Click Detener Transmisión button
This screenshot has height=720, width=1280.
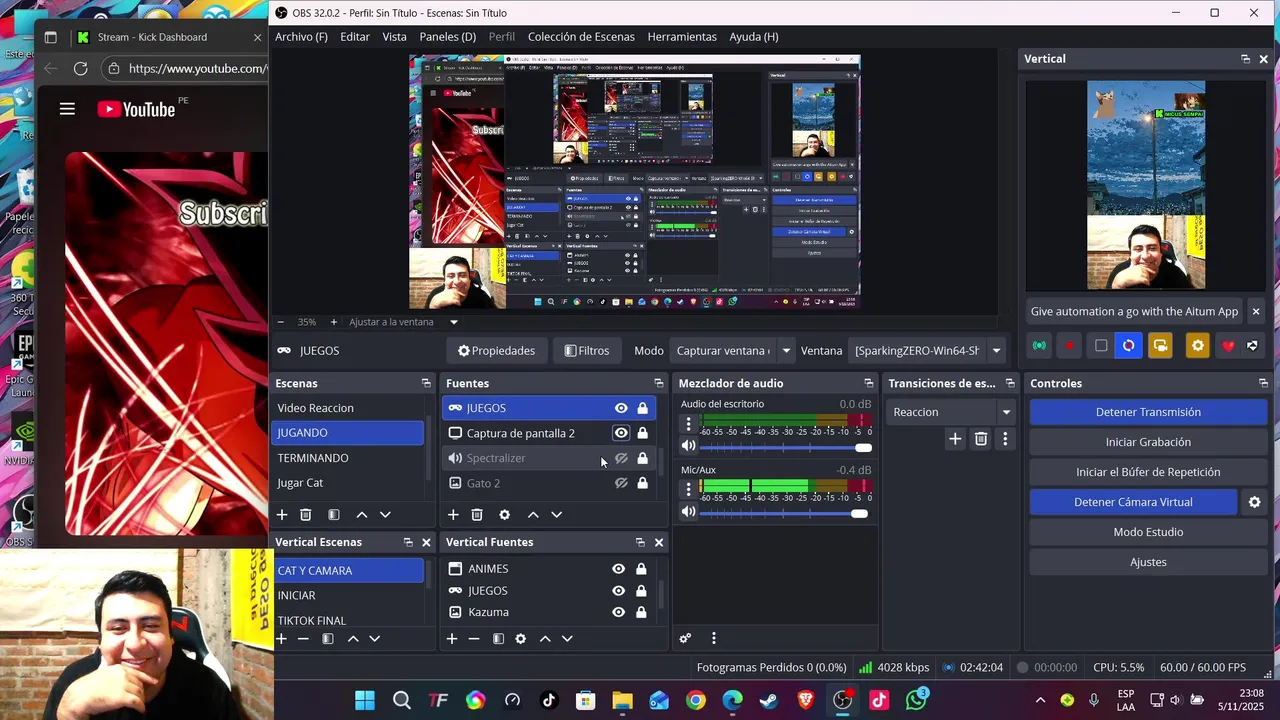1148,412
